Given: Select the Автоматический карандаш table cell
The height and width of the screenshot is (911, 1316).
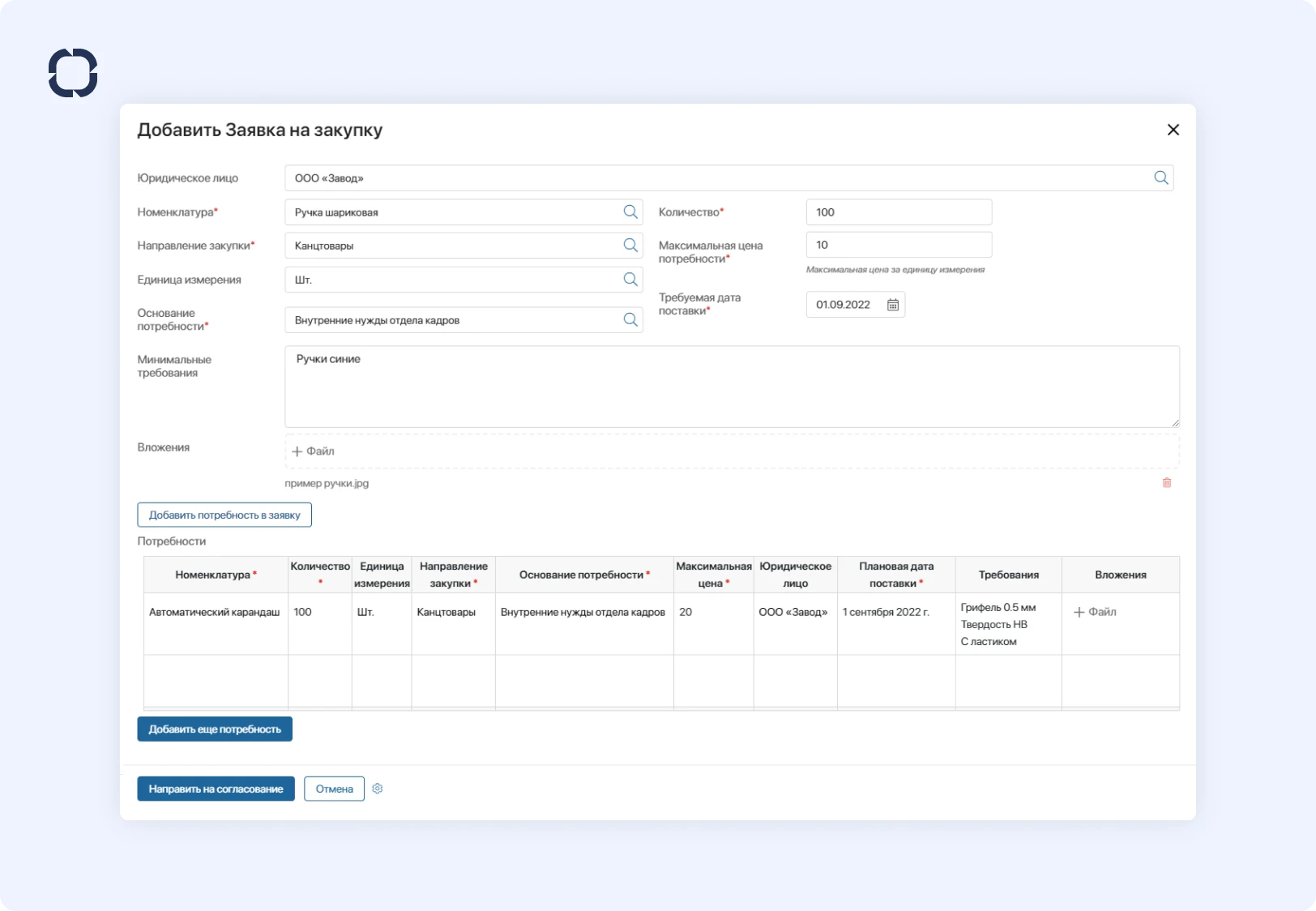Looking at the screenshot, I should 215,613.
